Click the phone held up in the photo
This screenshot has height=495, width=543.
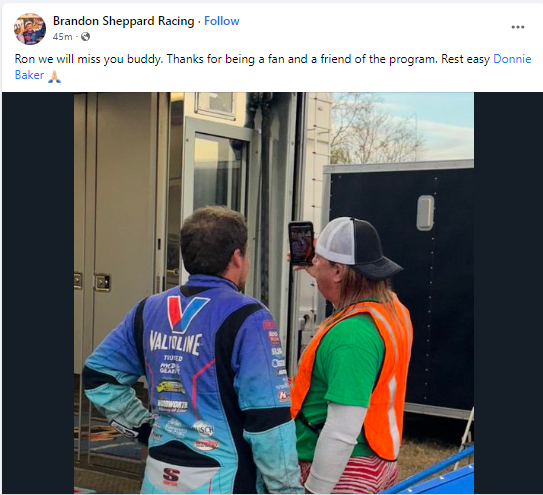pos(301,244)
